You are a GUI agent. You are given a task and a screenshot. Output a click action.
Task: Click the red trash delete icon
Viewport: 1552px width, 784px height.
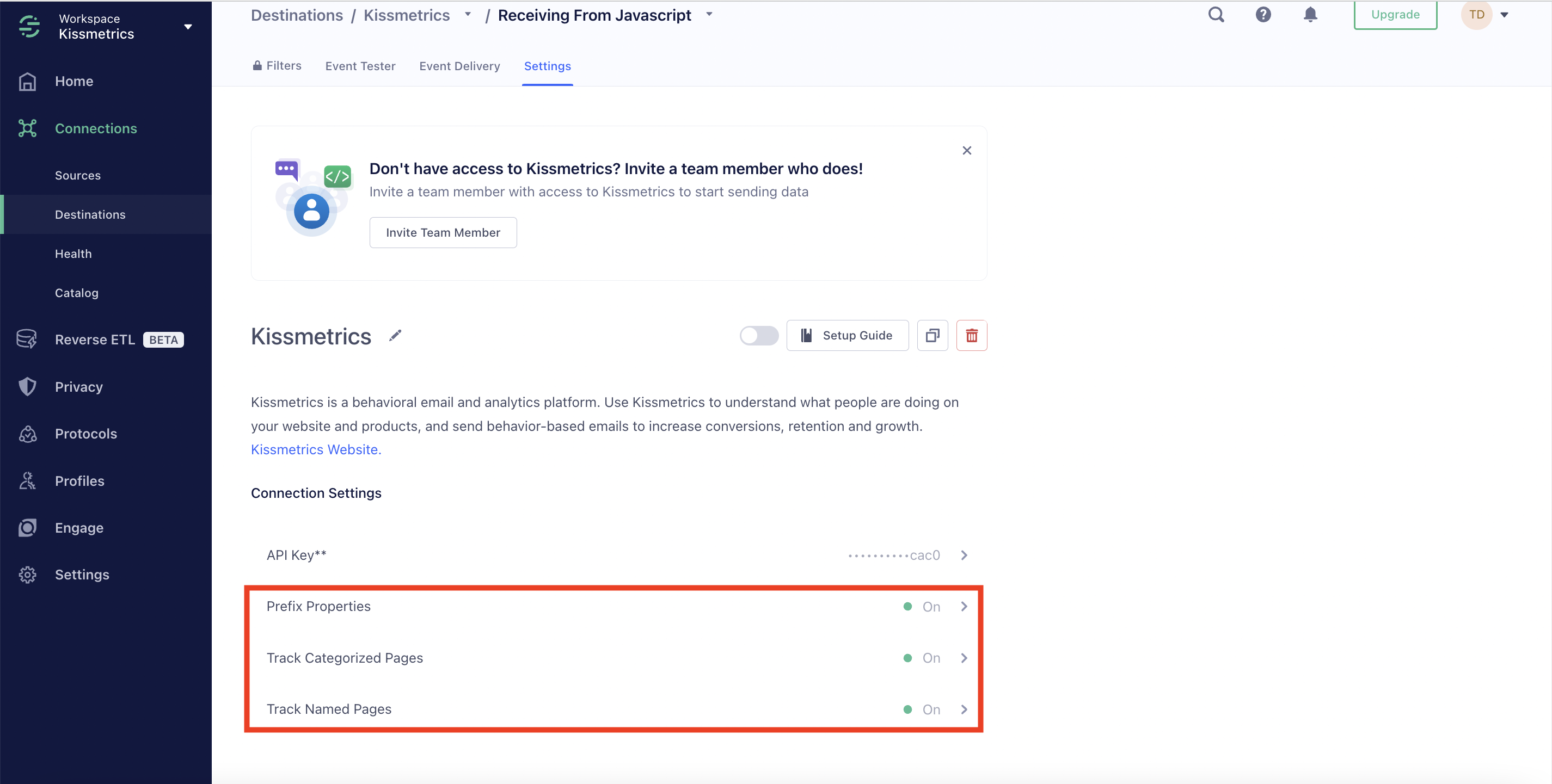coord(971,335)
